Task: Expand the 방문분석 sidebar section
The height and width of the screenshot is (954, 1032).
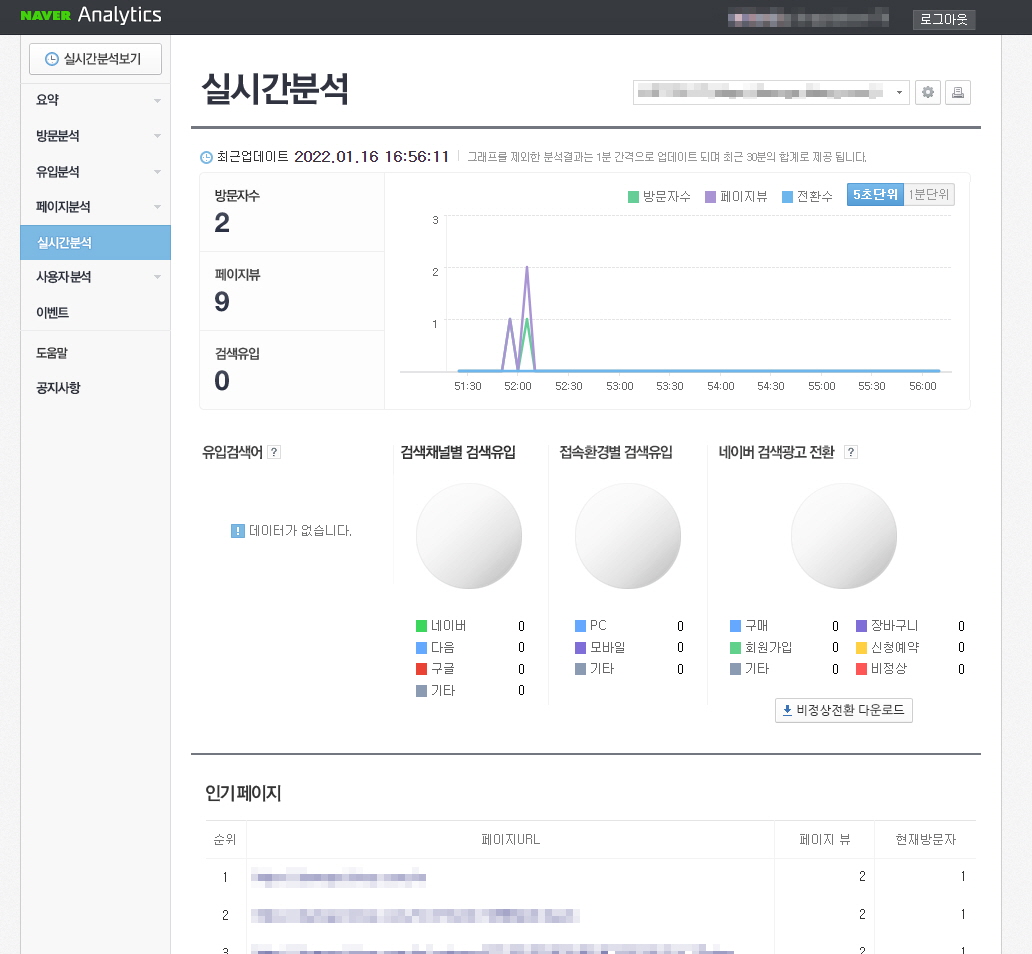Action: tap(95, 135)
